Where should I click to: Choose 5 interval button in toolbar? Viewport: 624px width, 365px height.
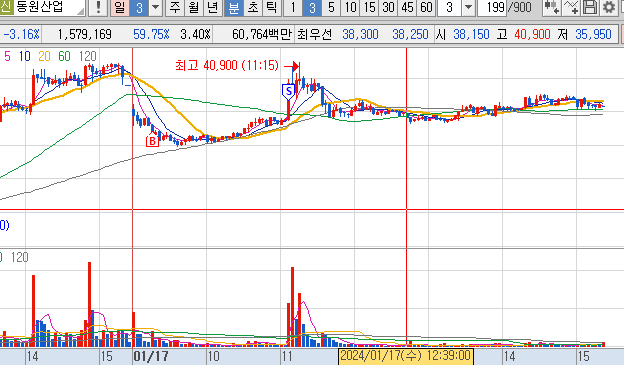[x=331, y=7]
